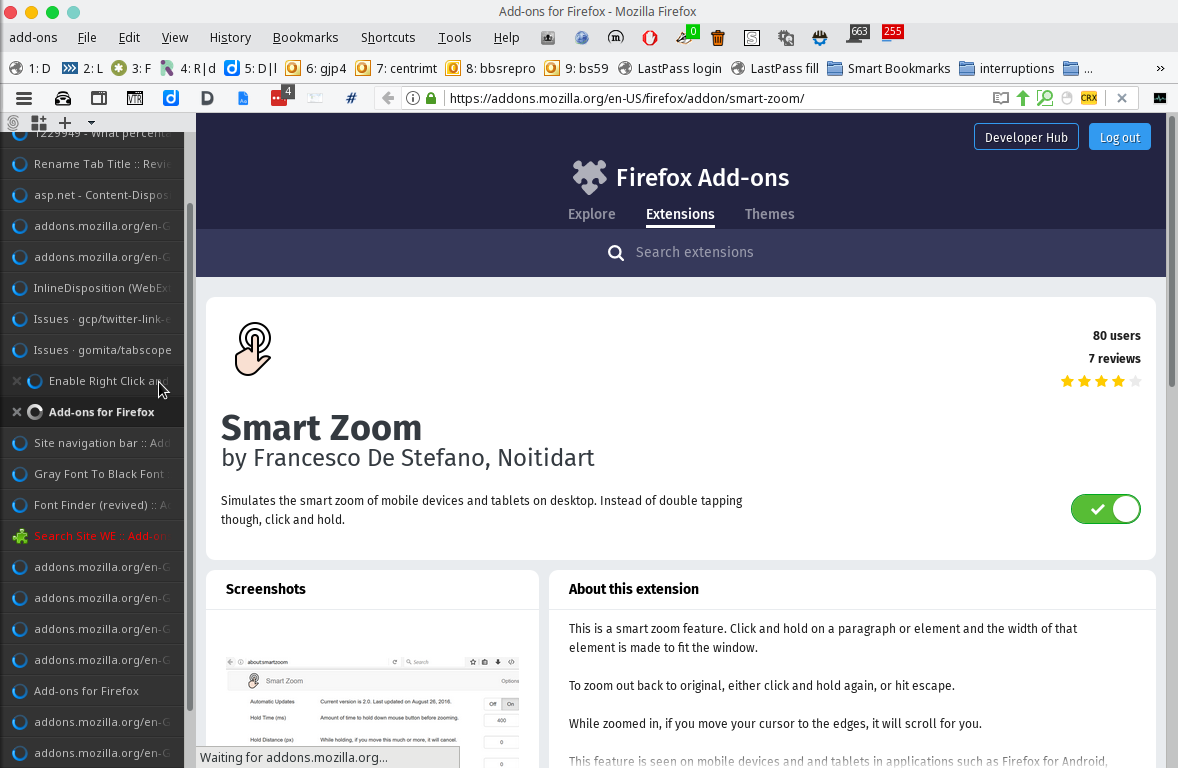1178x768 pixels.
Task: Click the blue 'd' toolbar icon
Action: pos(171,98)
